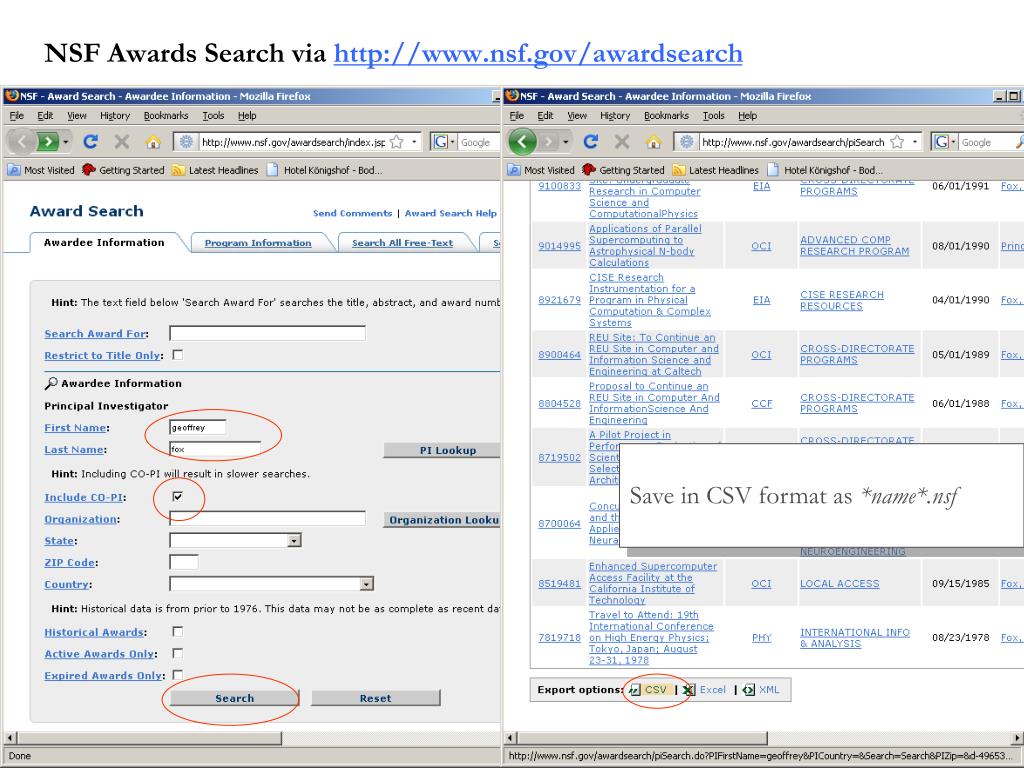Open history dropdown beside right window forward button
The width and height of the screenshot is (1024, 768).
click(566, 142)
